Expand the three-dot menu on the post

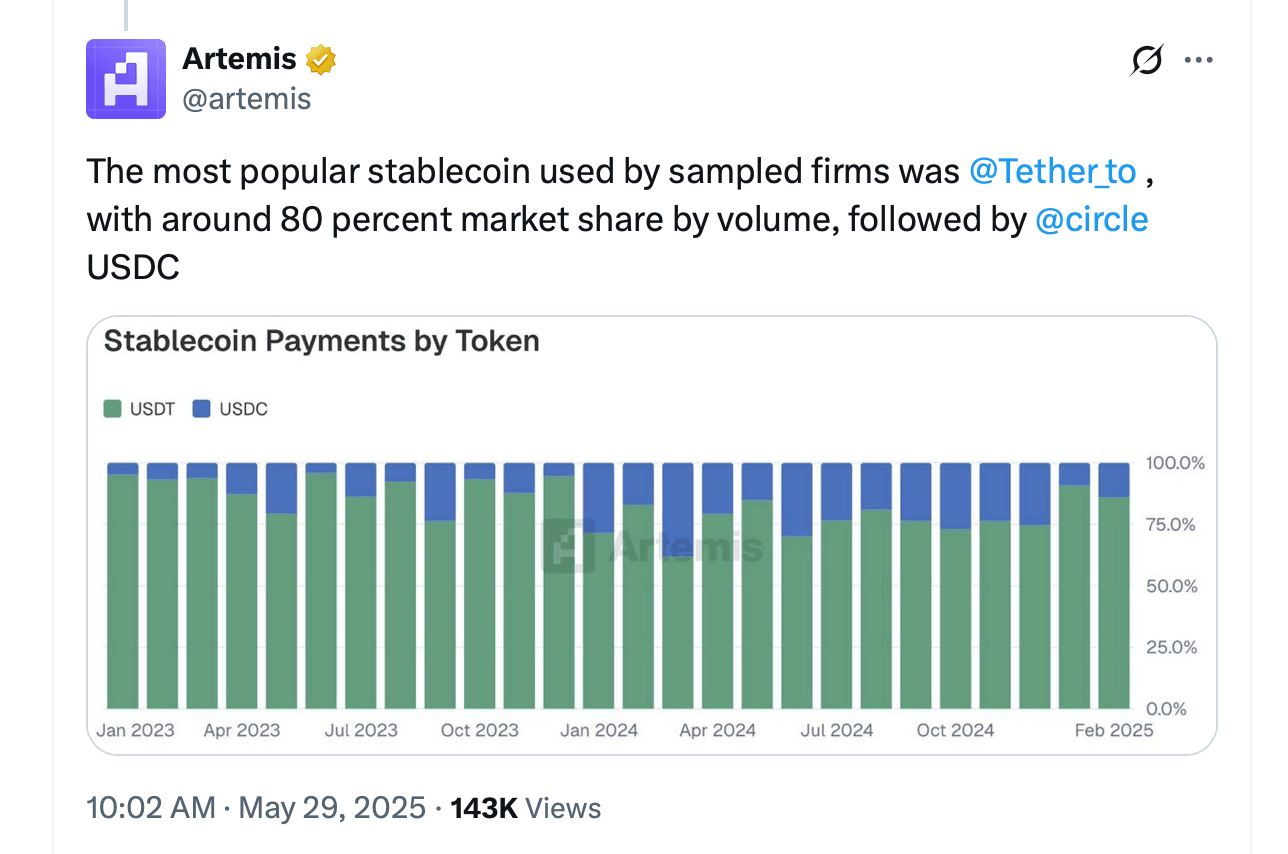(1198, 60)
